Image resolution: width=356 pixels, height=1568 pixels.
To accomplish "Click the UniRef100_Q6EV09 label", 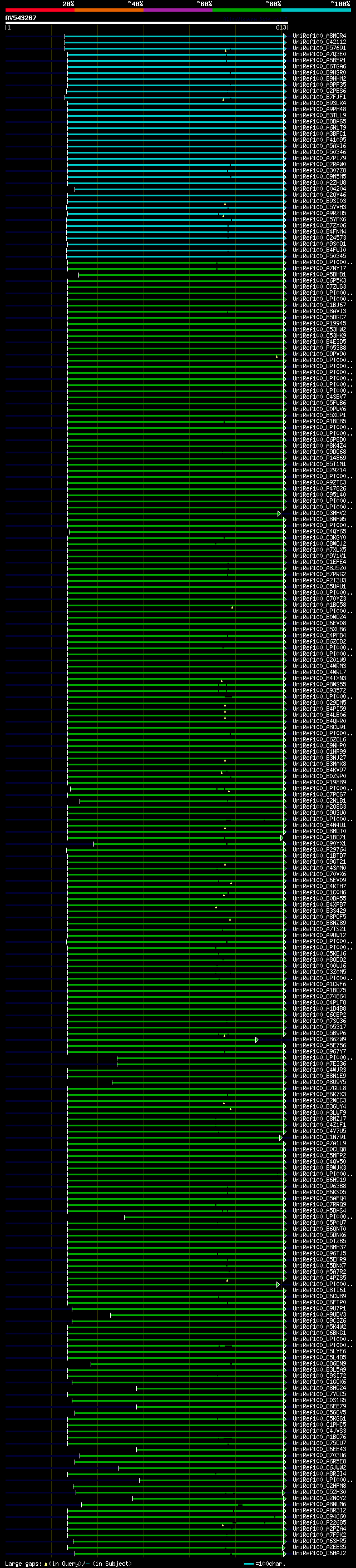I will (x=319, y=880).
